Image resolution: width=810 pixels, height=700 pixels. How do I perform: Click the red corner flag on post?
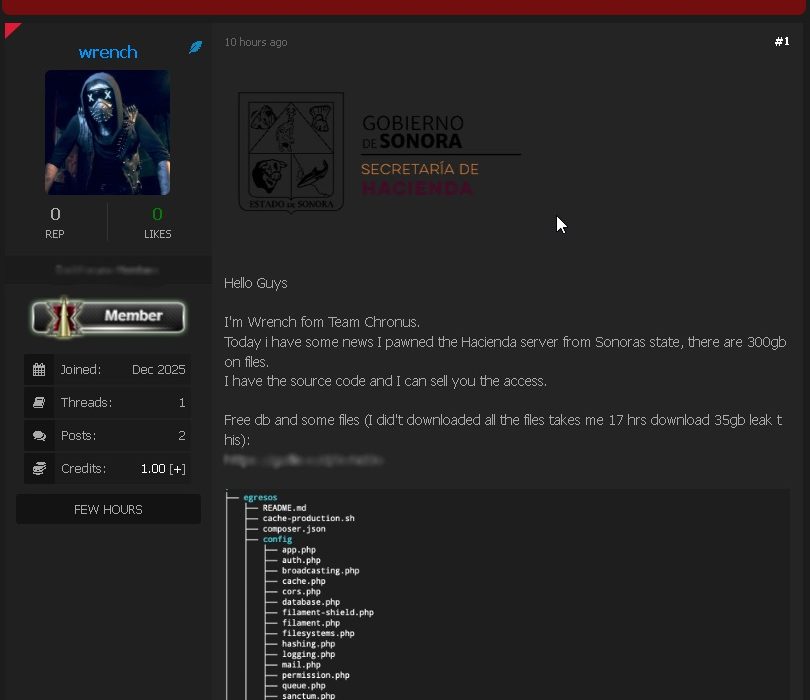[x=11, y=29]
